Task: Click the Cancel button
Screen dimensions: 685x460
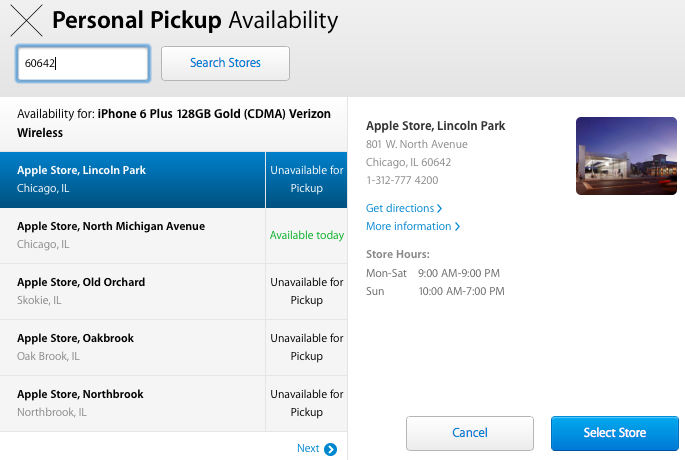Action: (x=470, y=433)
